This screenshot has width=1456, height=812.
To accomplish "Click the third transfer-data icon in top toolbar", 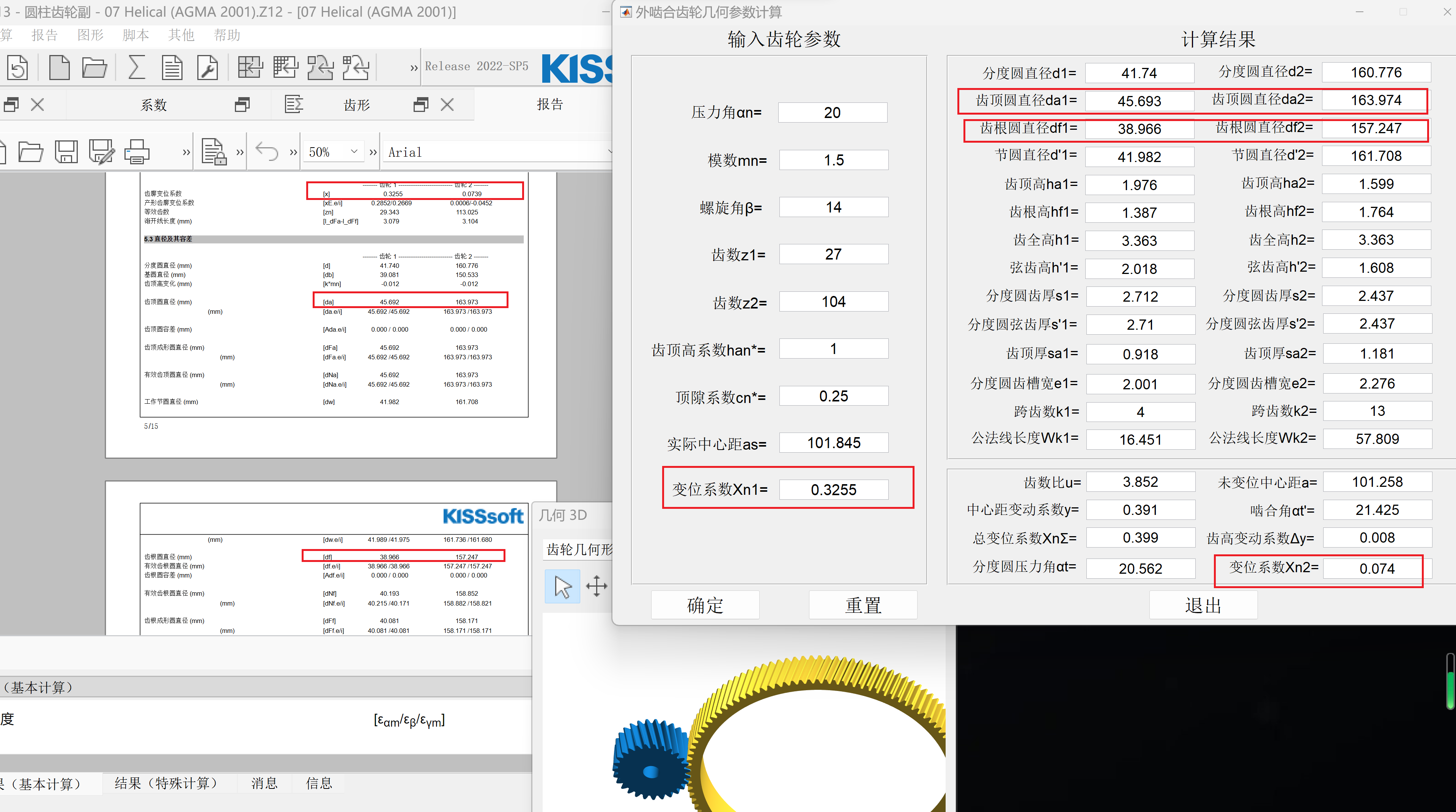I will [321, 67].
